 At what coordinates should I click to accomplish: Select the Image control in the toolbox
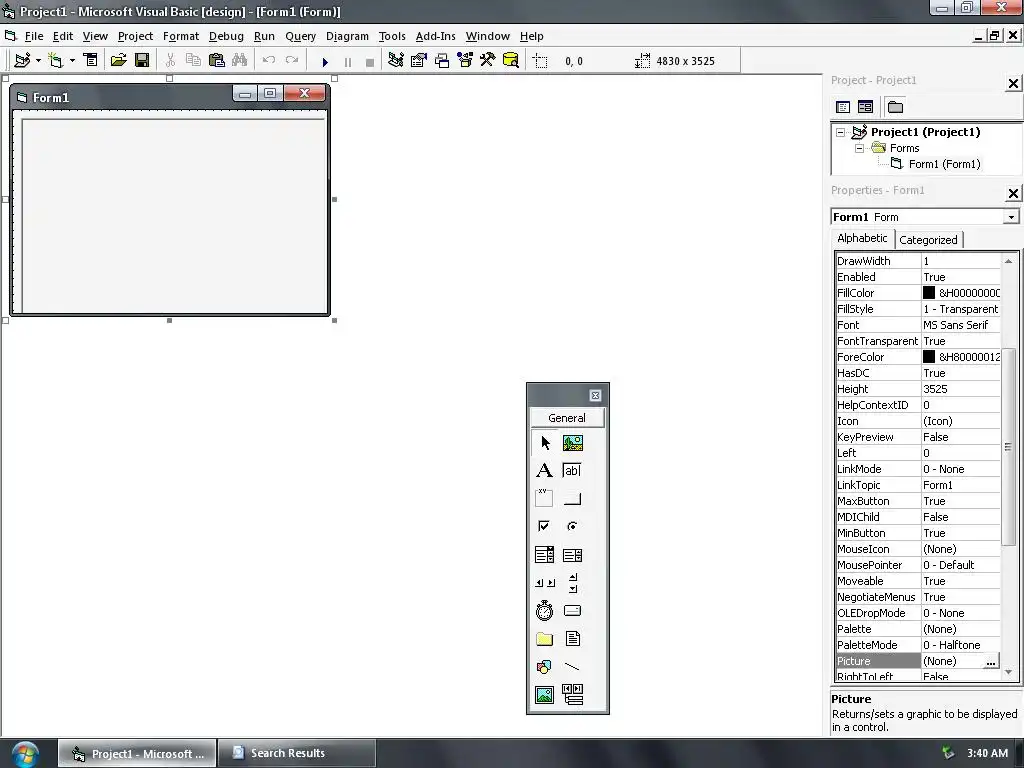click(x=545, y=695)
